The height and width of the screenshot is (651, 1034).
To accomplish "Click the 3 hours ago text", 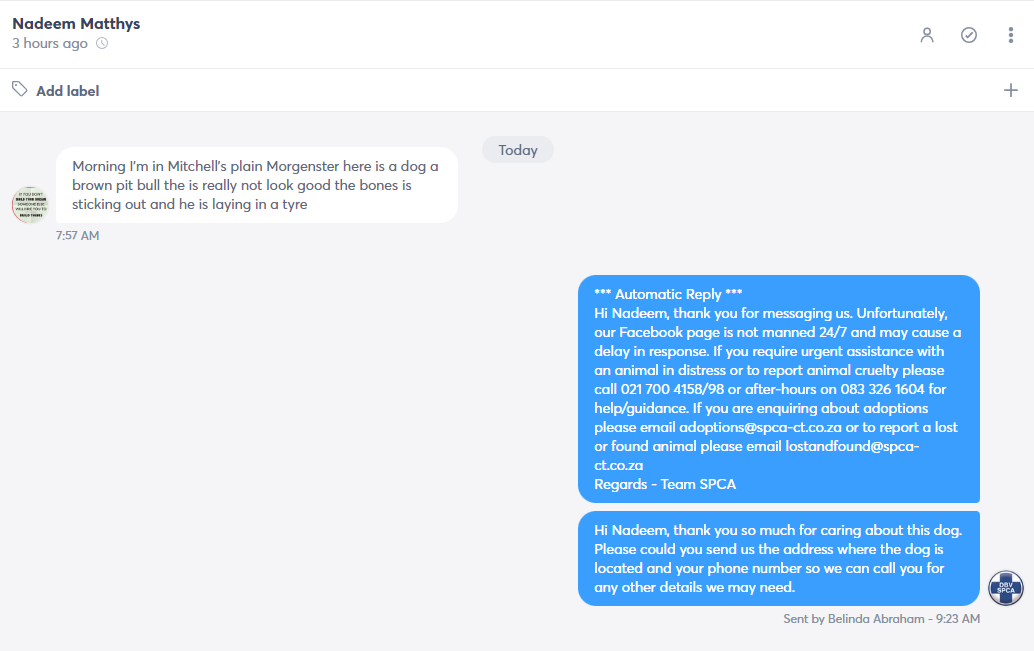I will click(x=49, y=44).
